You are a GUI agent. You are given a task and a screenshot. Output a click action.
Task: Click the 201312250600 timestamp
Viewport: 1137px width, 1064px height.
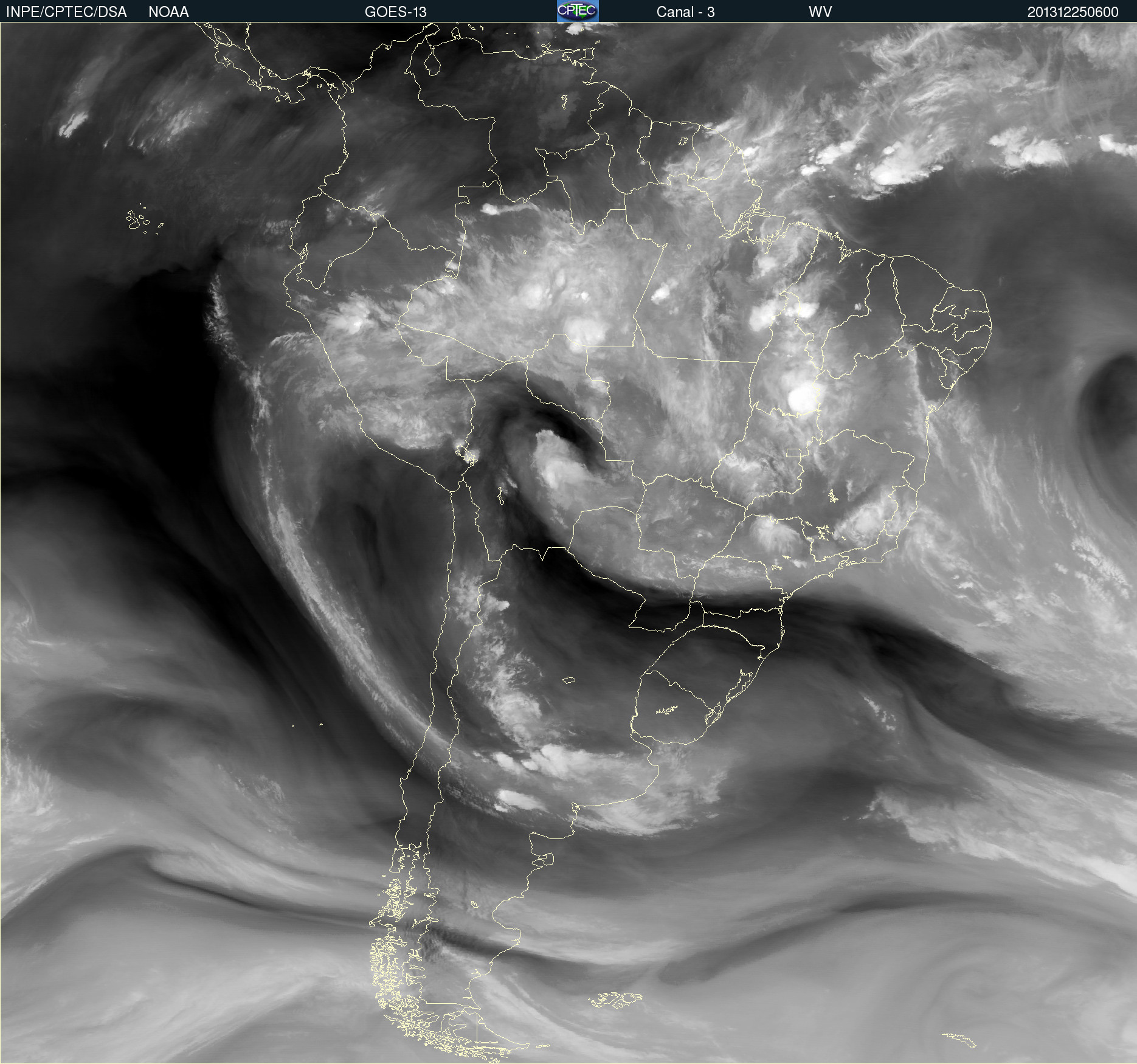click(1073, 12)
